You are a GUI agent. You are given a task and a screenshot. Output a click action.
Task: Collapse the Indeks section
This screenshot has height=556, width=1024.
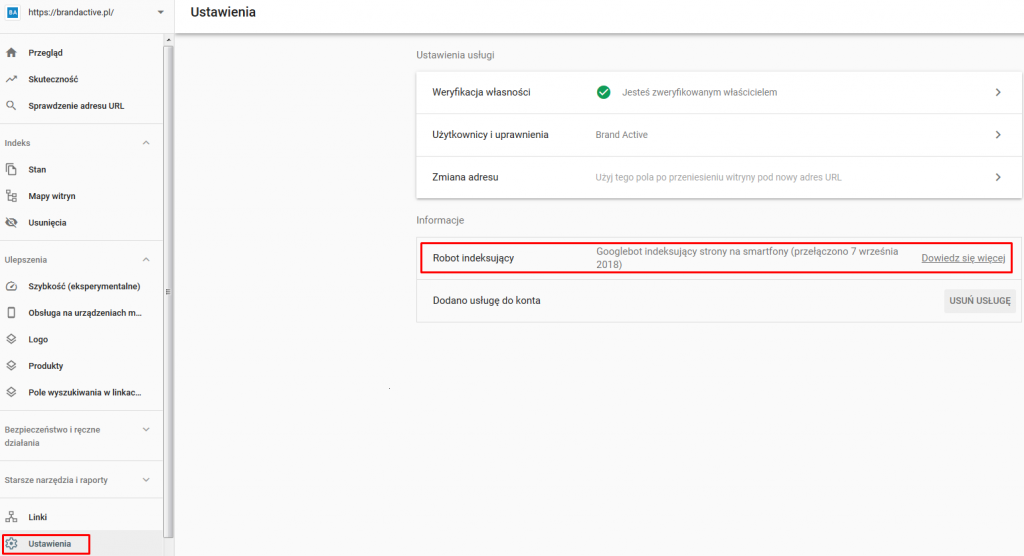click(x=146, y=143)
